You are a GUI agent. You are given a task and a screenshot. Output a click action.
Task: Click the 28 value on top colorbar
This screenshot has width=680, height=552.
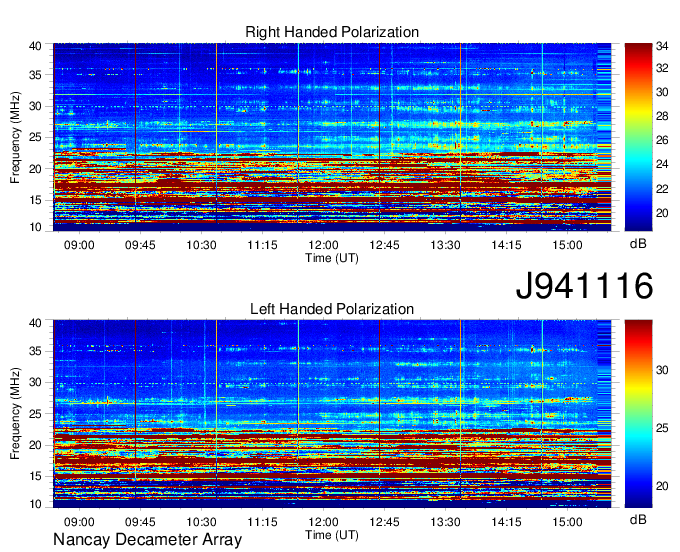click(662, 116)
